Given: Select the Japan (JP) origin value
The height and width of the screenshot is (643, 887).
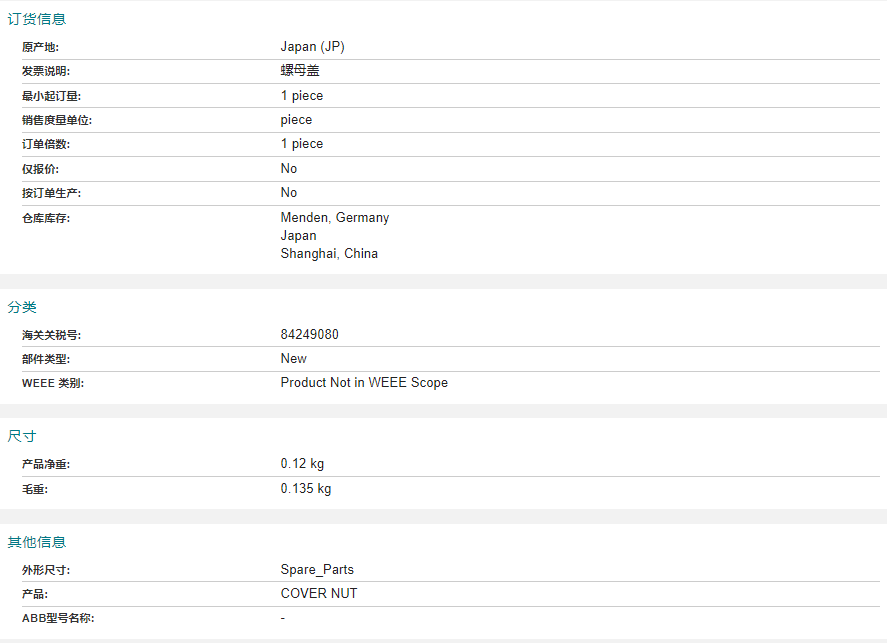Looking at the screenshot, I should [x=312, y=47].
